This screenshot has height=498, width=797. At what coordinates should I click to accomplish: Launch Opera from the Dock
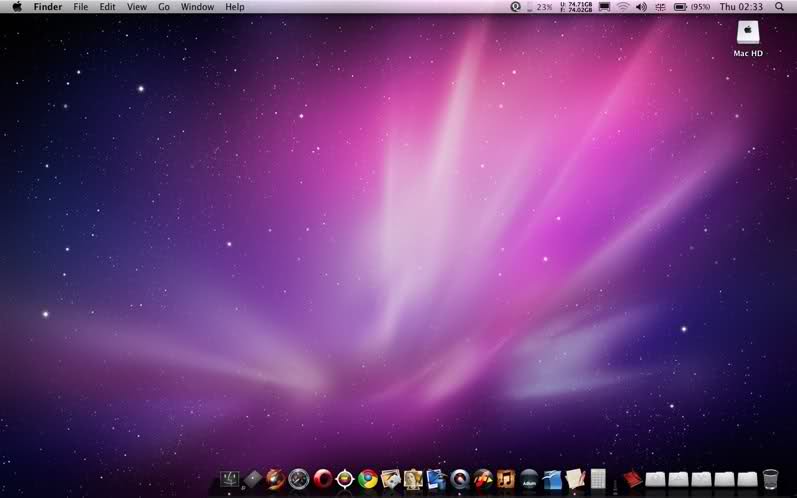pyautogui.click(x=322, y=479)
